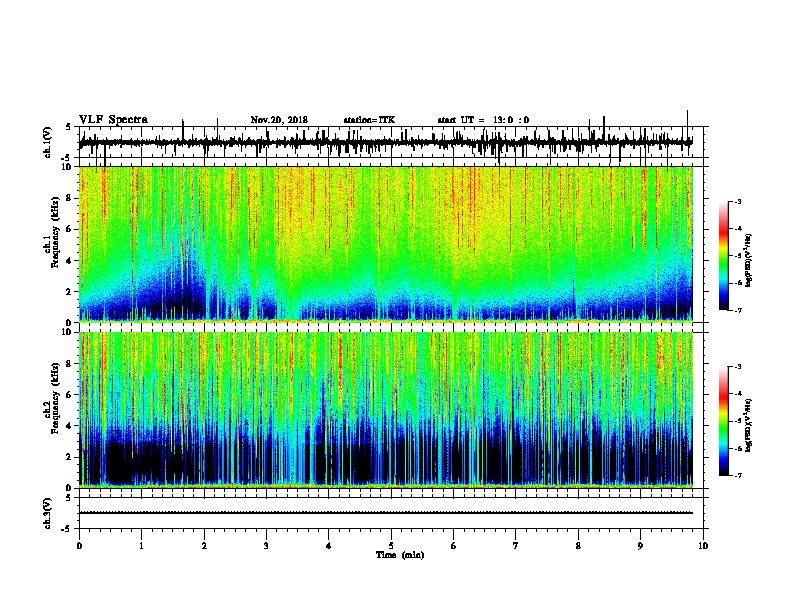Select the "Time (min)" axis title

tap(400, 555)
